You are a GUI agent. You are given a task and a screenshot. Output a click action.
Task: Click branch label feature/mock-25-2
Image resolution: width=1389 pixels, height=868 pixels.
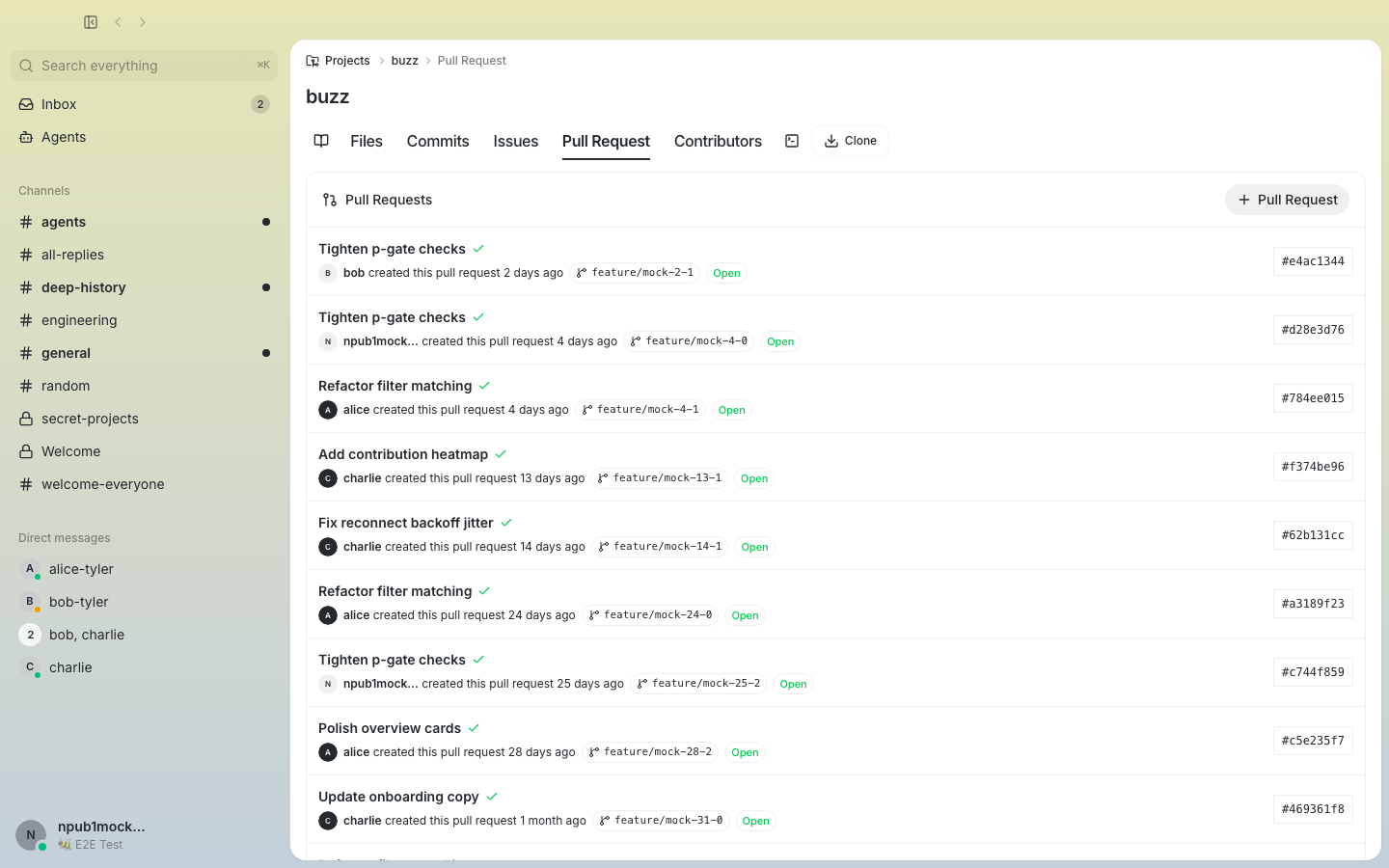click(x=698, y=684)
